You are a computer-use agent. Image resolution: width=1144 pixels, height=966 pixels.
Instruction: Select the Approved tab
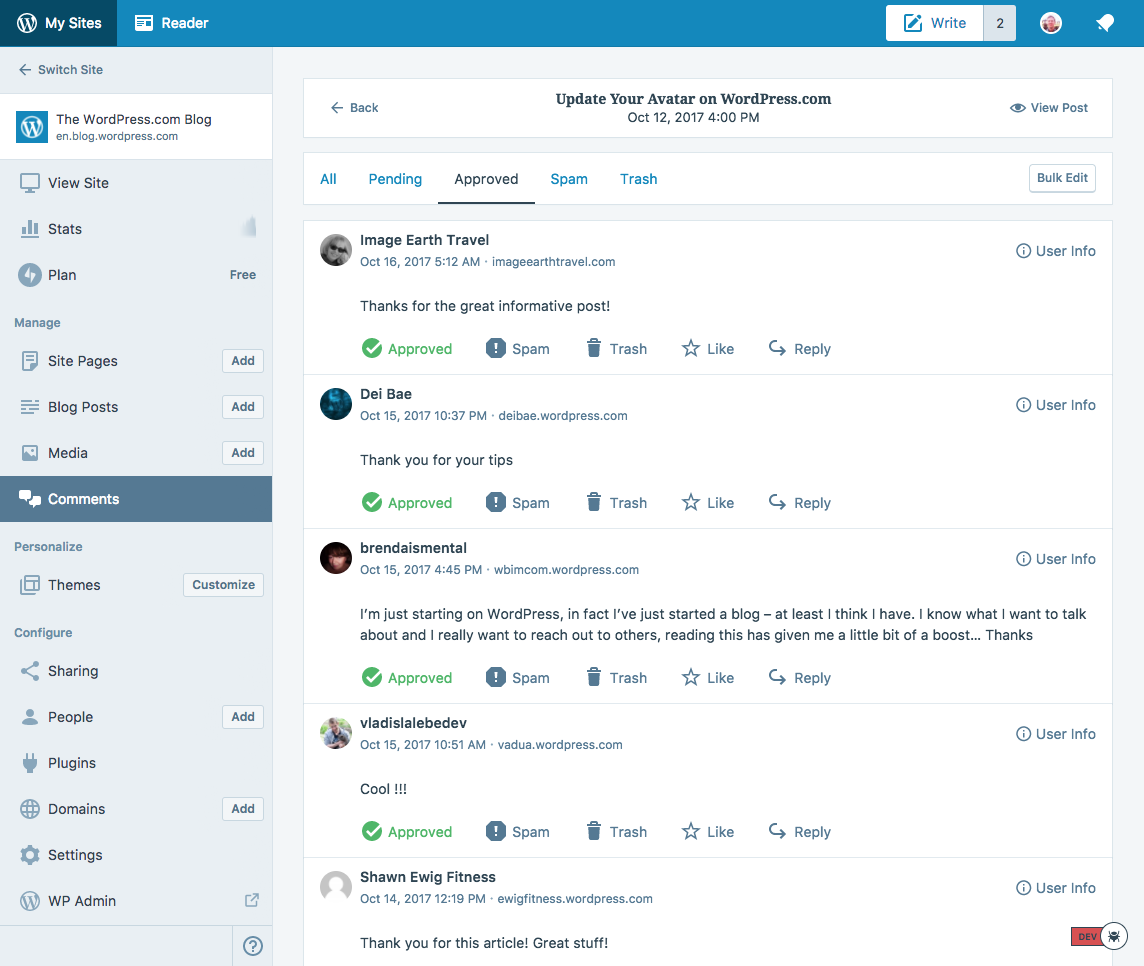(x=486, y=179)
